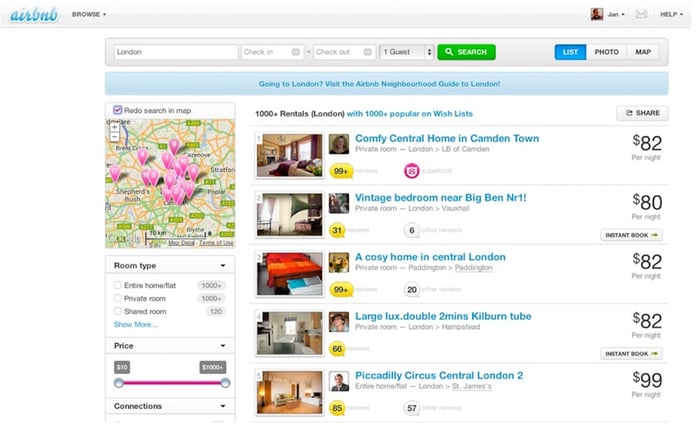This screenshot has width=700, height=431.
Task: Click the 20 other reviews bubble
Action: pyautogui.click(x=412, y=290)
